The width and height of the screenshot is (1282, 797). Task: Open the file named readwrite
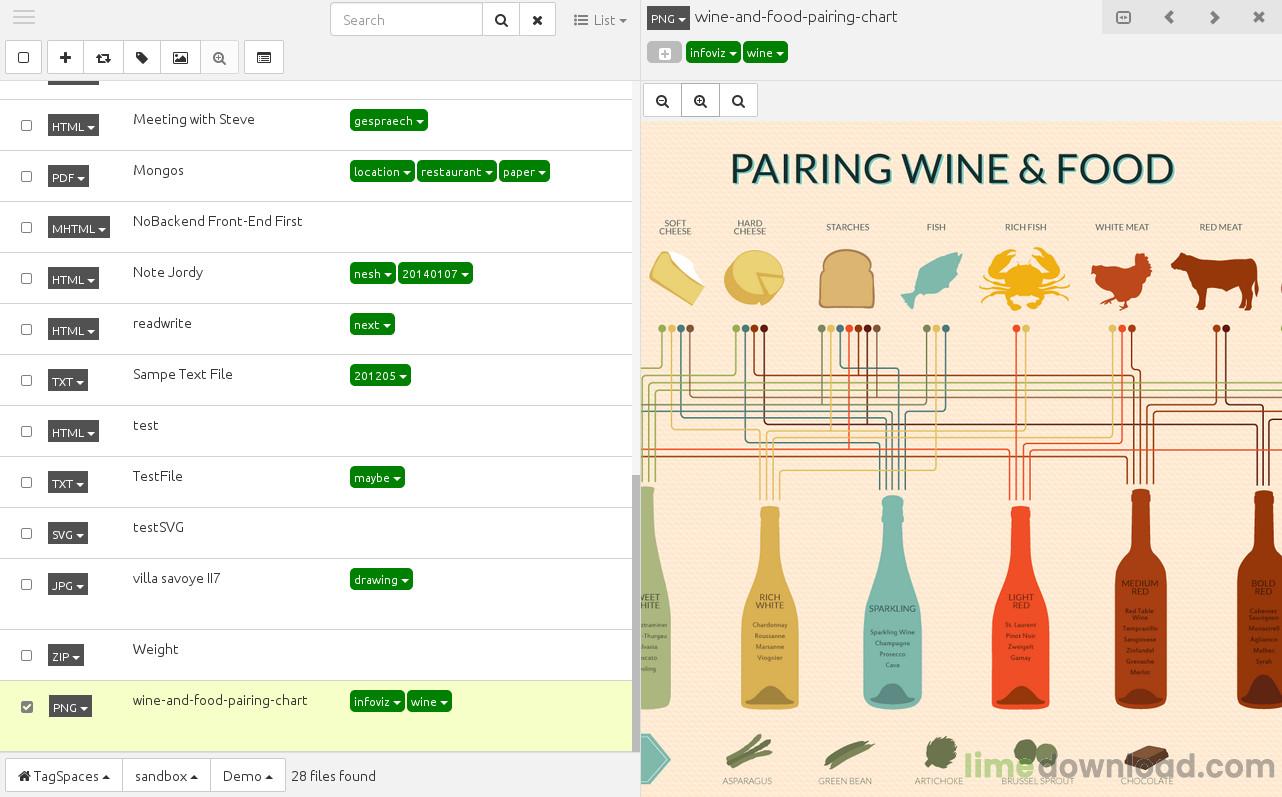162,323
